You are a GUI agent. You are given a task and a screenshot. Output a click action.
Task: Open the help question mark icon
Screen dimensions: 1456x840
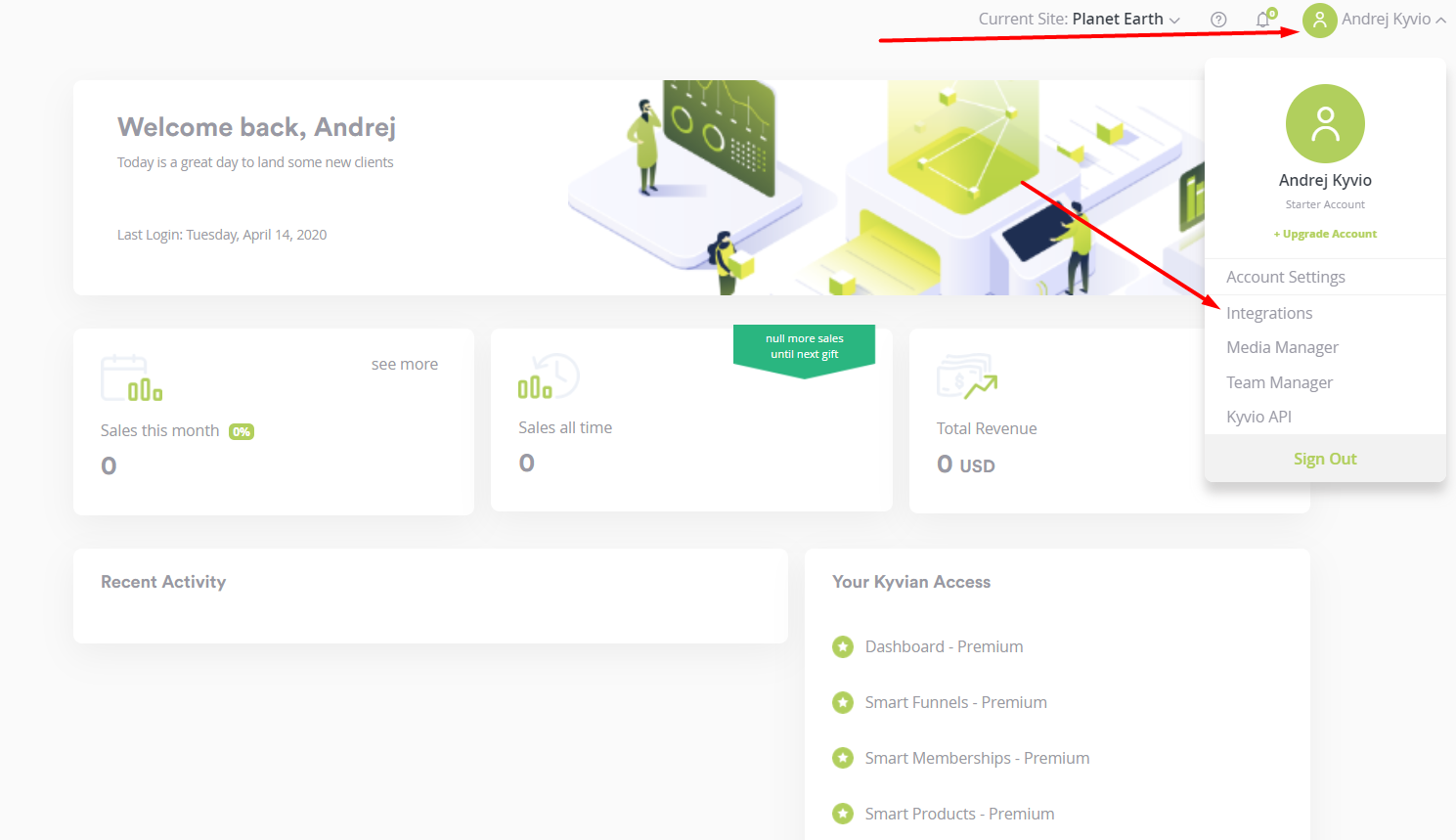point(1218,20)
